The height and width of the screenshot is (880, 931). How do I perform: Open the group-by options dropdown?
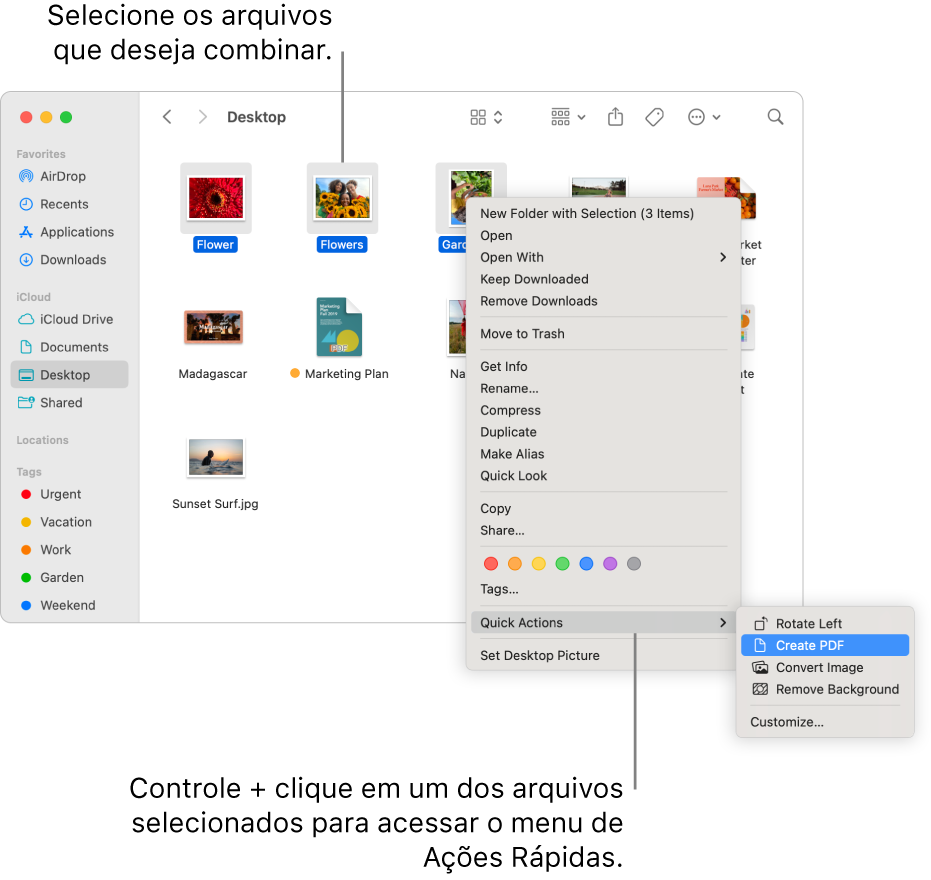[x=568, y=117]
